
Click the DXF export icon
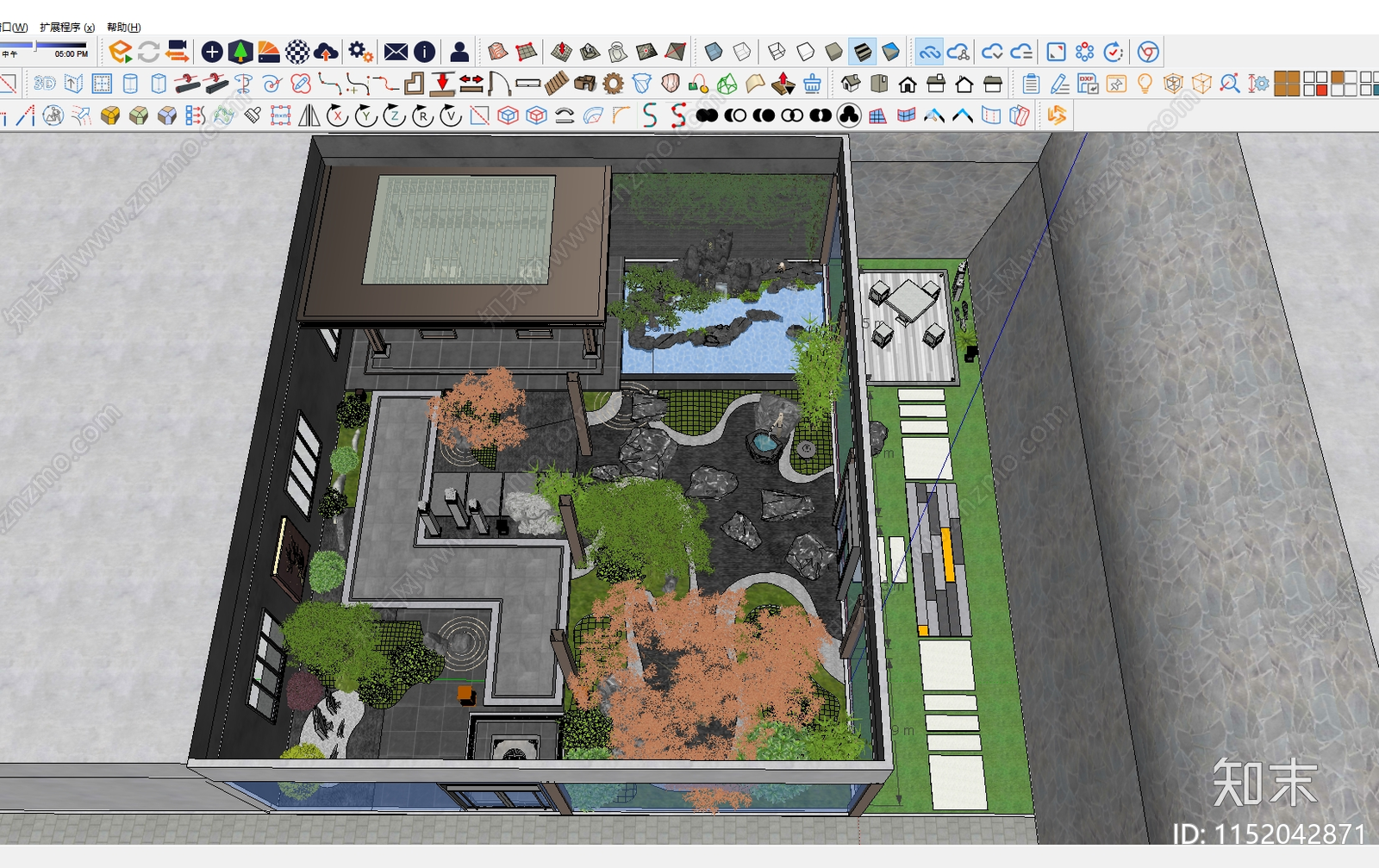click(1088, 84)
